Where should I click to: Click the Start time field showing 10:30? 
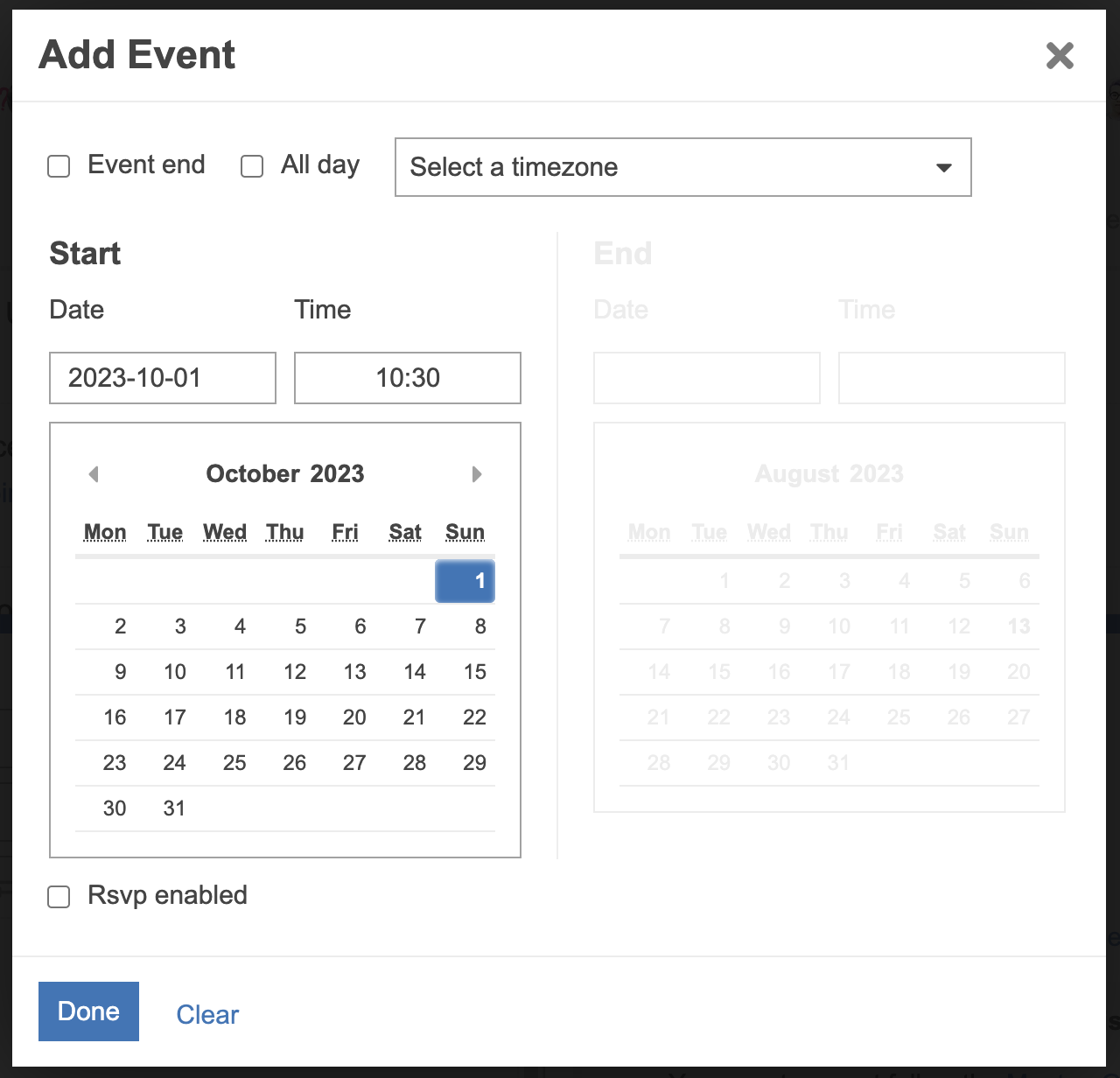coord(408,378)
